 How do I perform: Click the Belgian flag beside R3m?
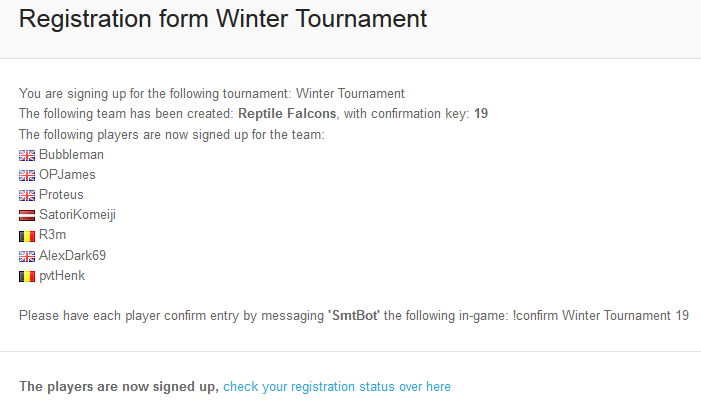(x=27, y=236)
